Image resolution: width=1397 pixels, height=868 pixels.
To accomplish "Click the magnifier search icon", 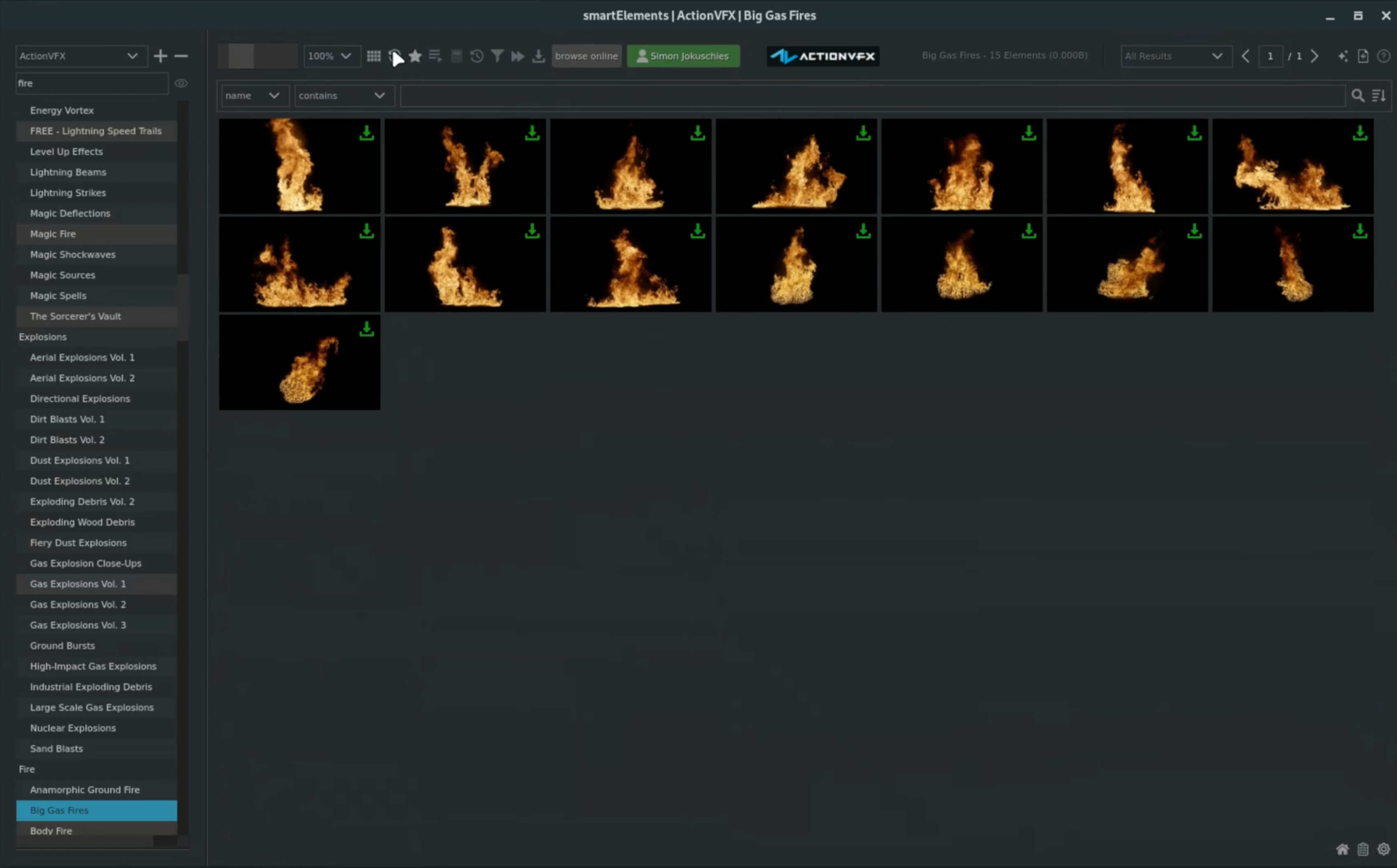I will click(1357, 96).
